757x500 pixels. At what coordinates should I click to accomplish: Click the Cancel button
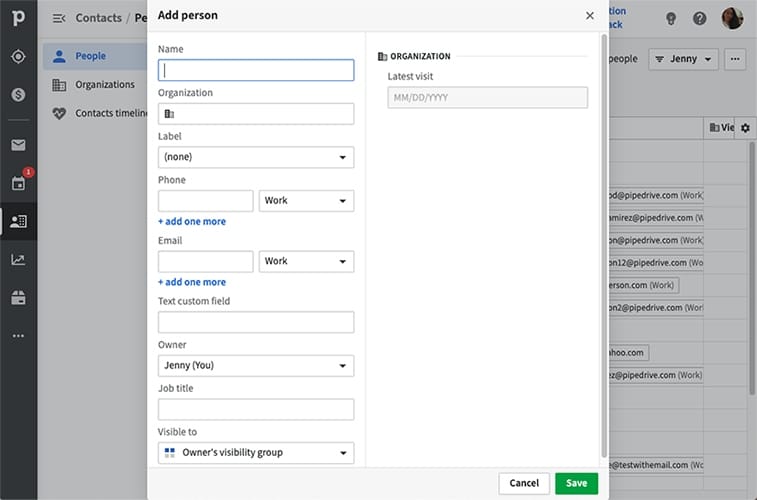[x=524, y=483]
